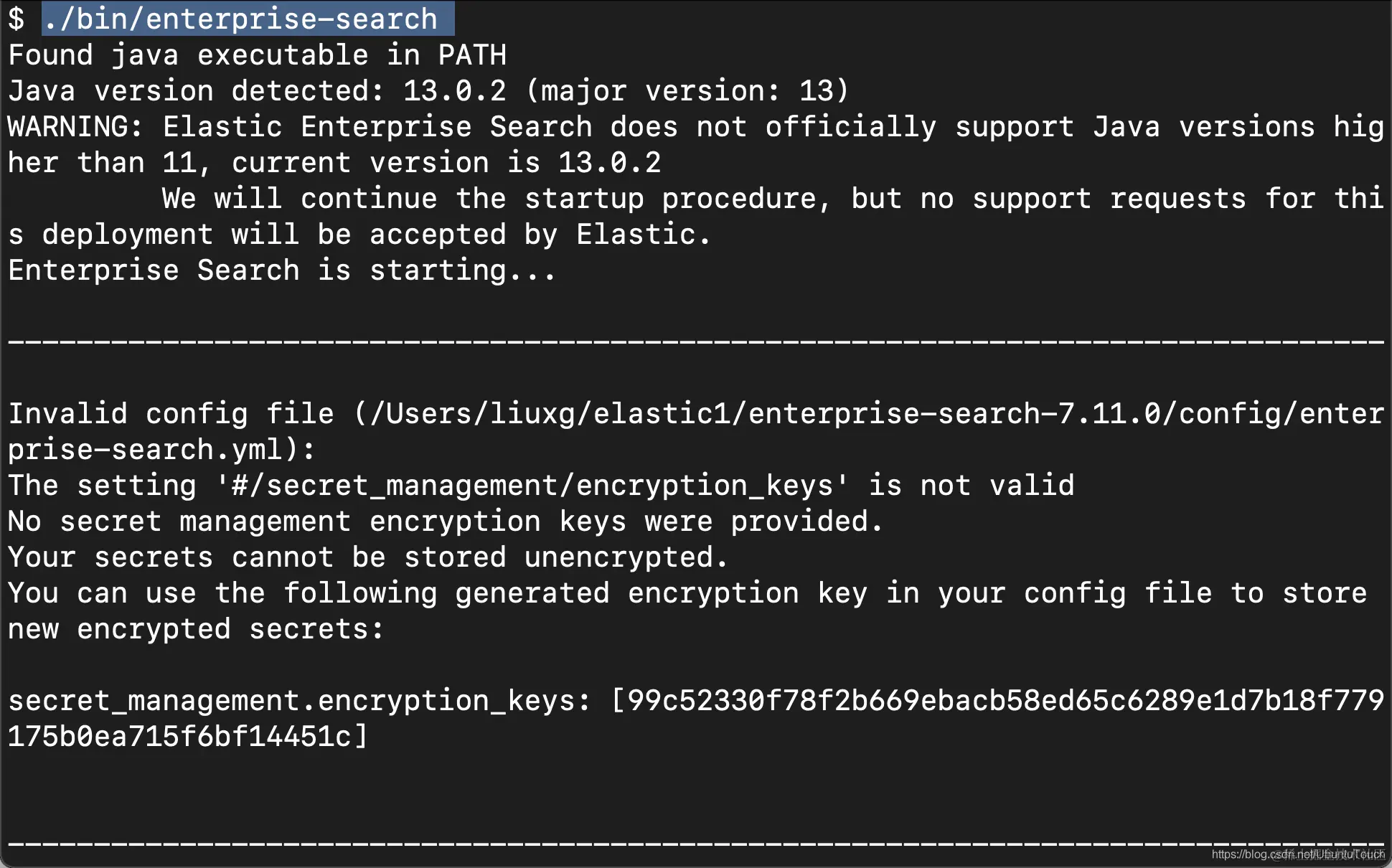Click the WARNING: Elastic Enterprise Search line
1392x868 pixels.
pos(696,127)
